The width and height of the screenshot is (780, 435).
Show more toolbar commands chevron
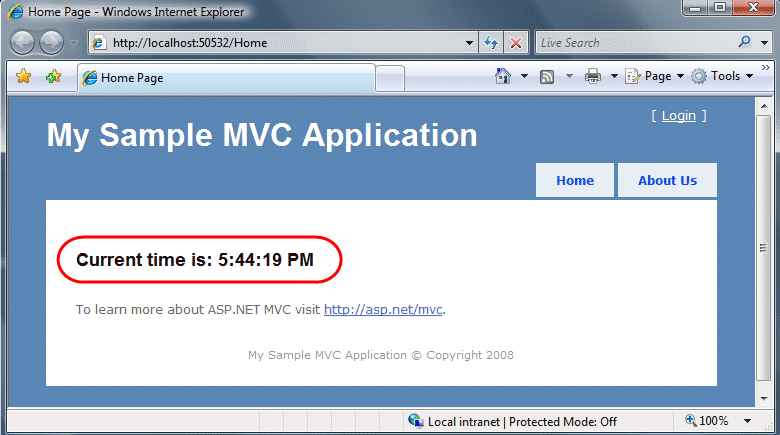point(766,67)
